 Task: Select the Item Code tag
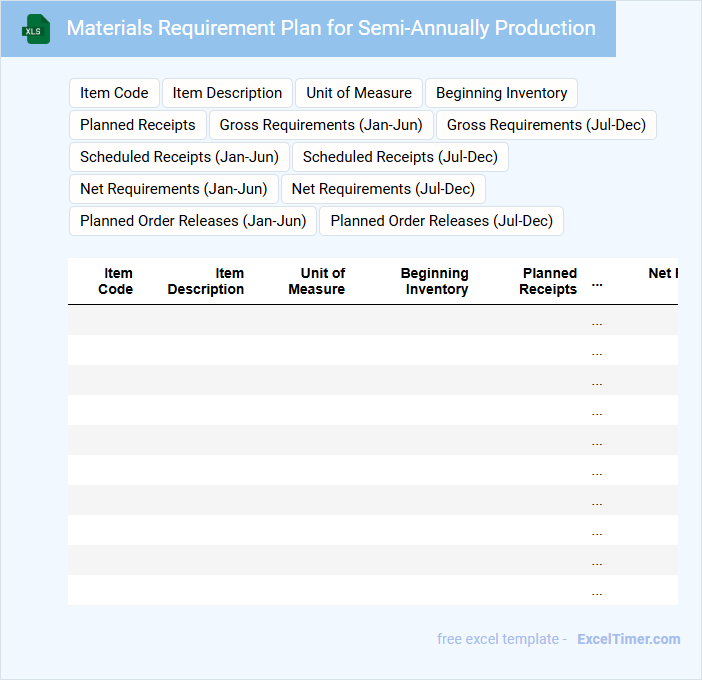click(x=114, y=93)
